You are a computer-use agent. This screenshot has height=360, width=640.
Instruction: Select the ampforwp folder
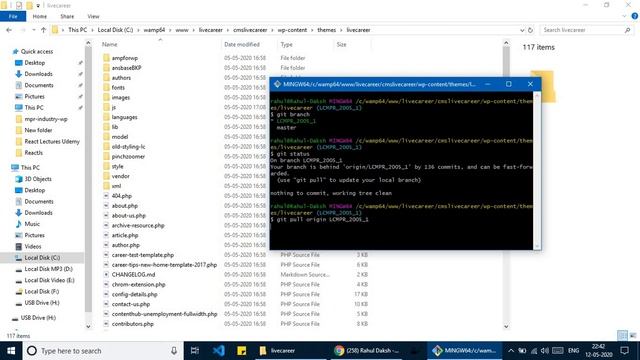[x=124, y=58]
